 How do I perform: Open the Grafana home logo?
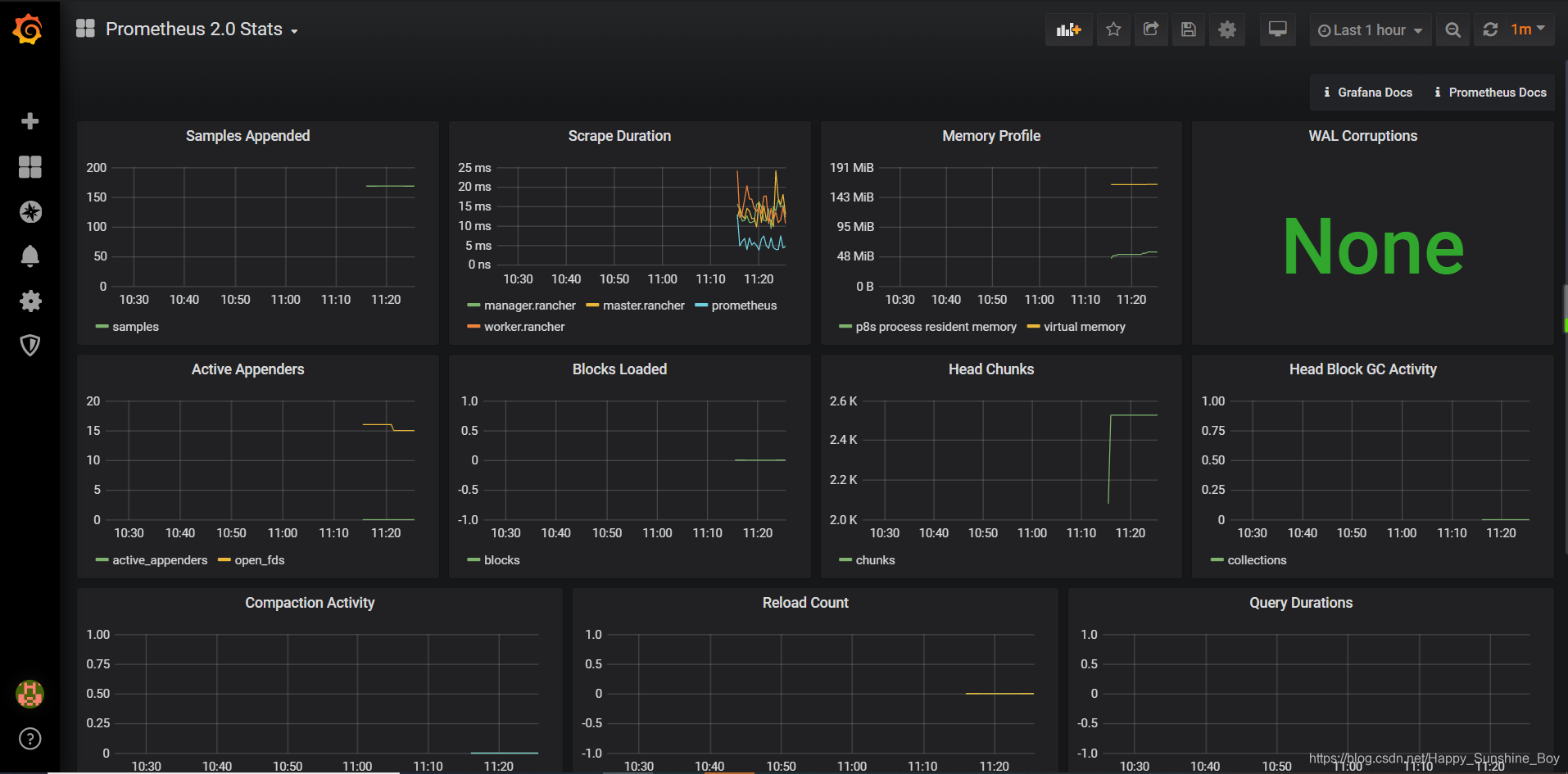point(28,29)
